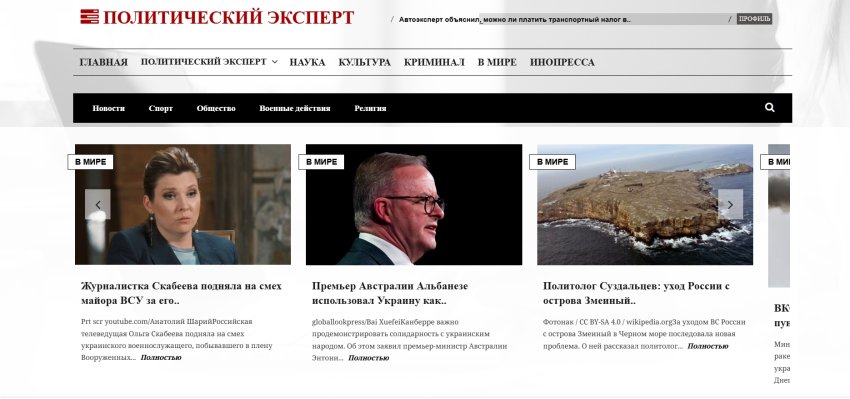Click the previous slide arrow on carousel
850x399 pixels.
pyautogui.click(x=98, y=204)
